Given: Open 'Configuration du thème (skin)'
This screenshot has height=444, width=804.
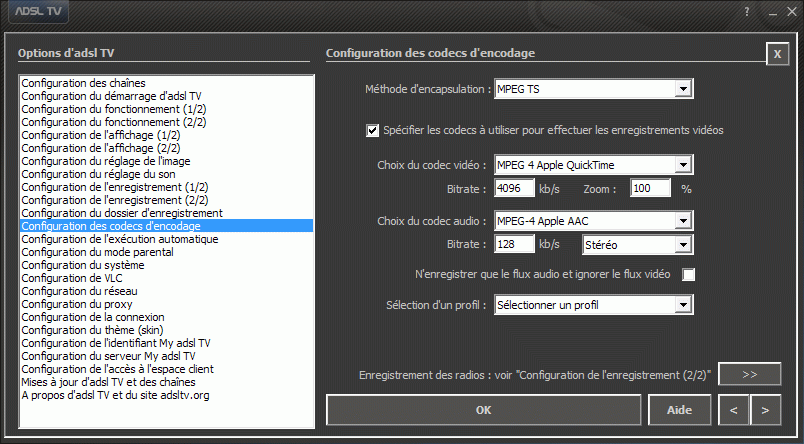Looking at the screenshot, I should (x=167, y=330).
